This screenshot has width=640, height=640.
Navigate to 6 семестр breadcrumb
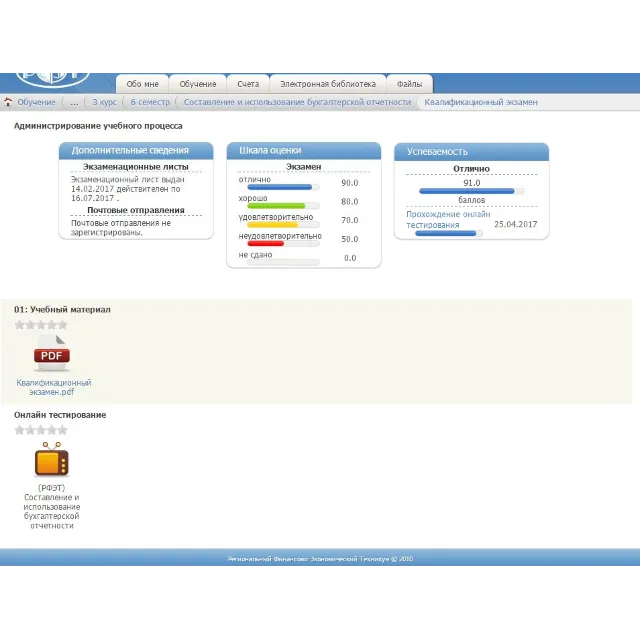pyautogui.click(x=150, y=102)
